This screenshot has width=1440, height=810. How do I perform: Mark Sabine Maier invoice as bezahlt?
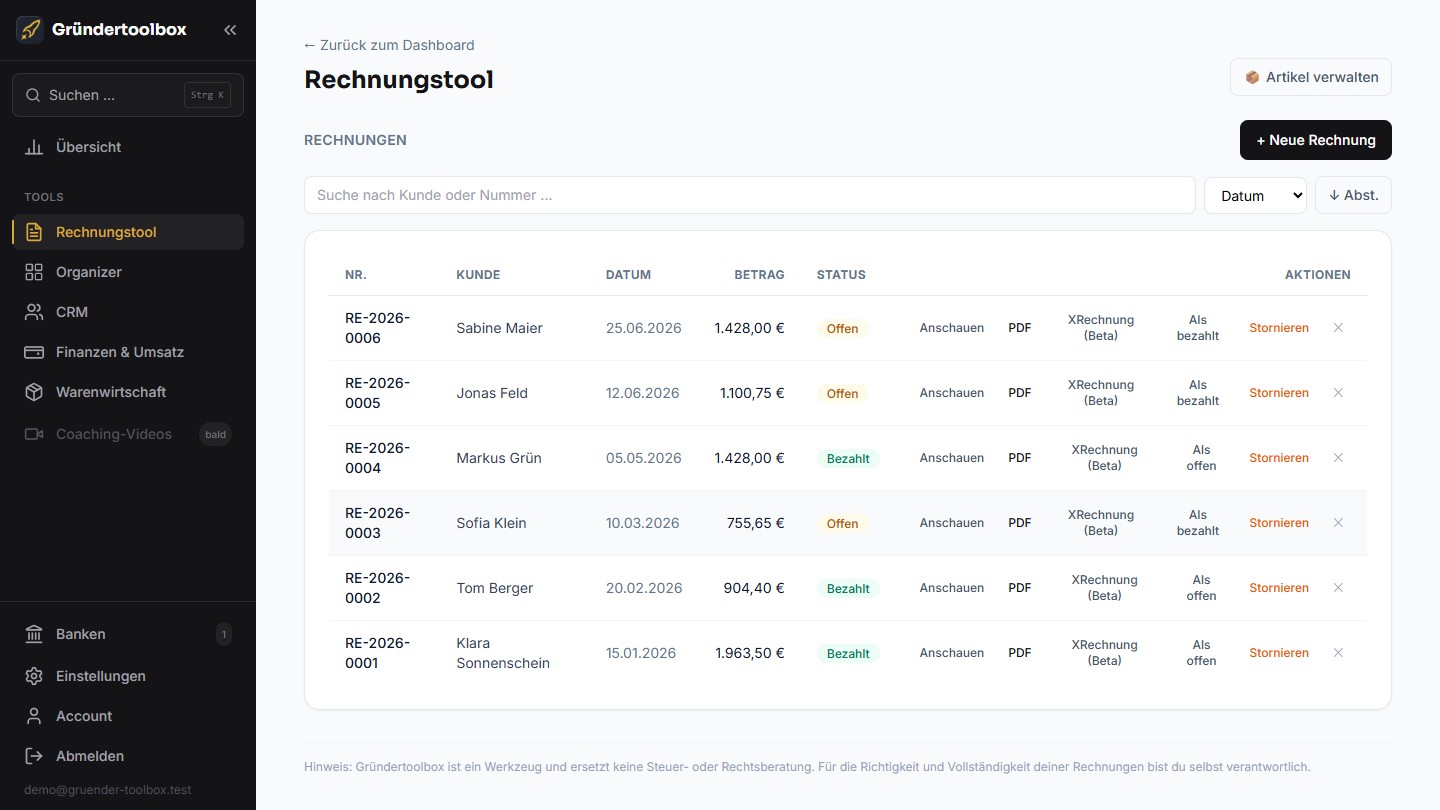point(1198,328)
